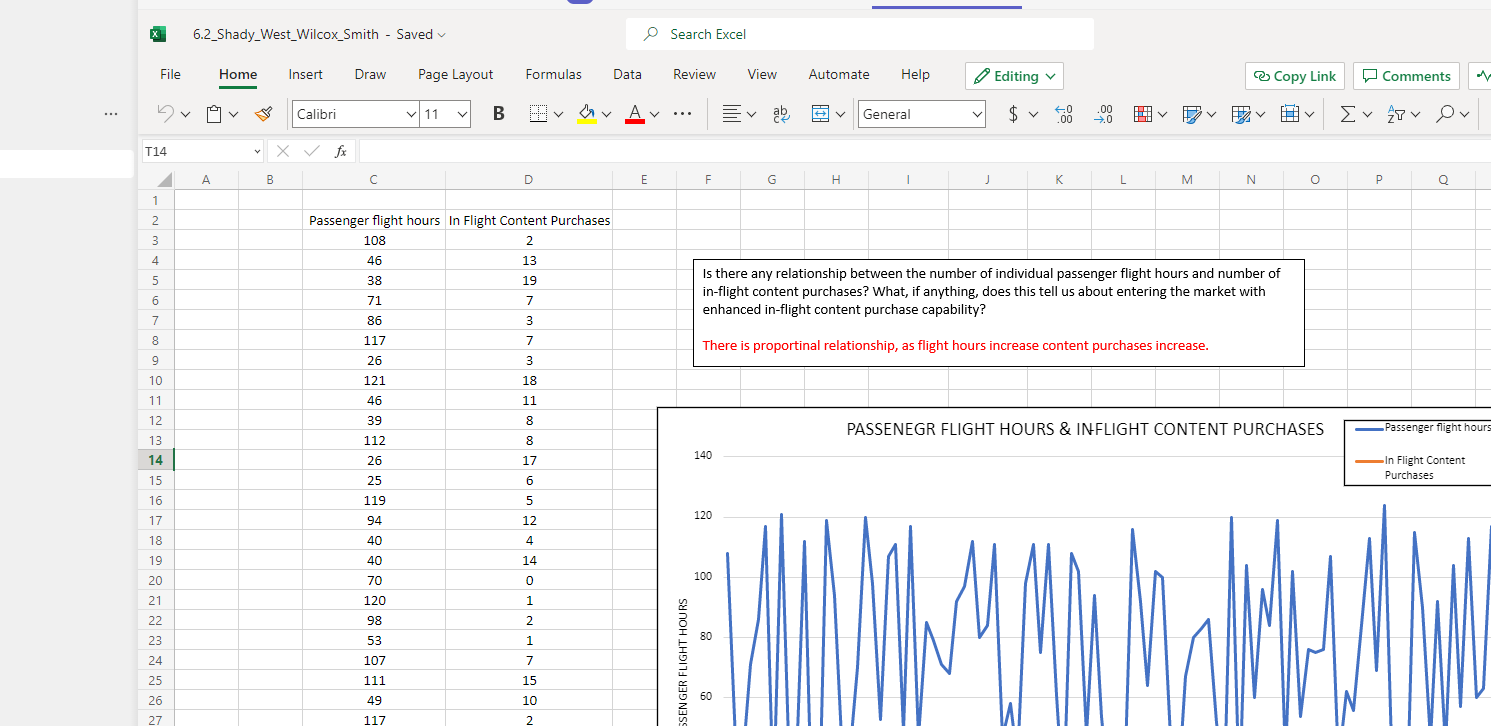Click the Paste clipboard icon
Screen dimensions: 1491x726
click(x=214, y=114)
